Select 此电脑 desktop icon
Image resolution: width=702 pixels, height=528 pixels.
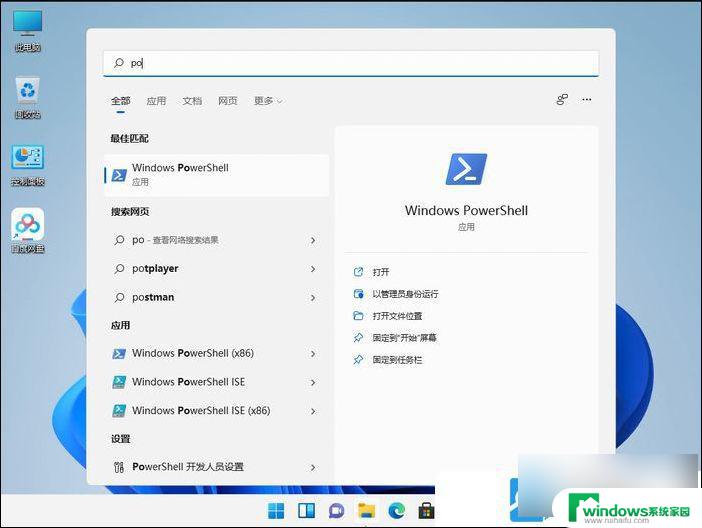click(28, 31)
